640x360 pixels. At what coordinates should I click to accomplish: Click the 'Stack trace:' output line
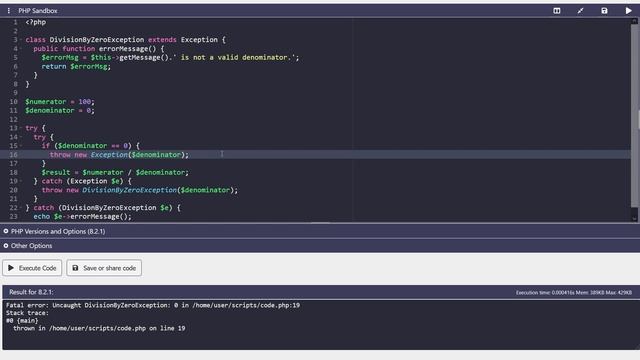[27, 313]
